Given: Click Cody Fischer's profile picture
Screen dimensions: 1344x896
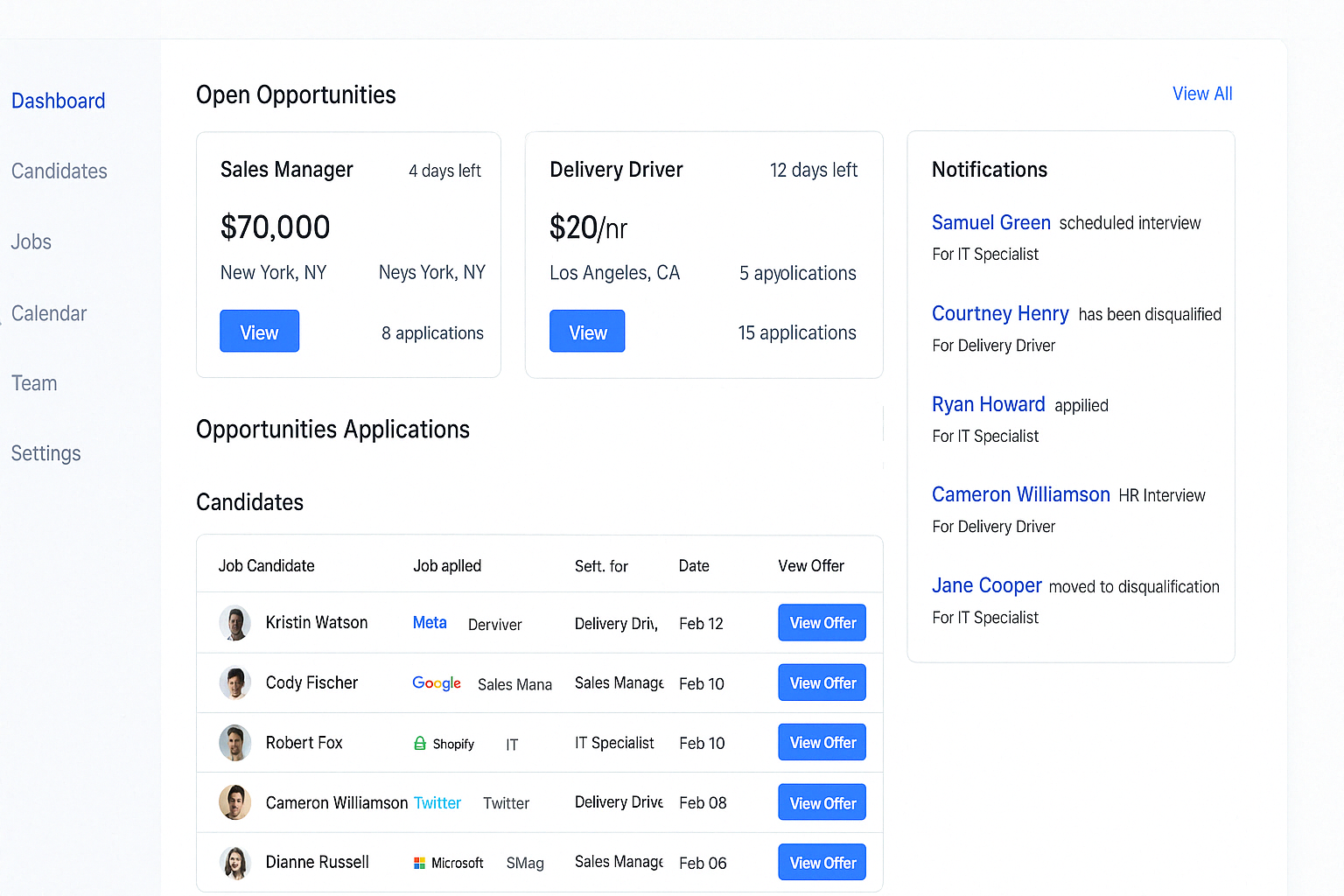Looking at the screenshot, I should pyautogui.click(x=234, y=682).
